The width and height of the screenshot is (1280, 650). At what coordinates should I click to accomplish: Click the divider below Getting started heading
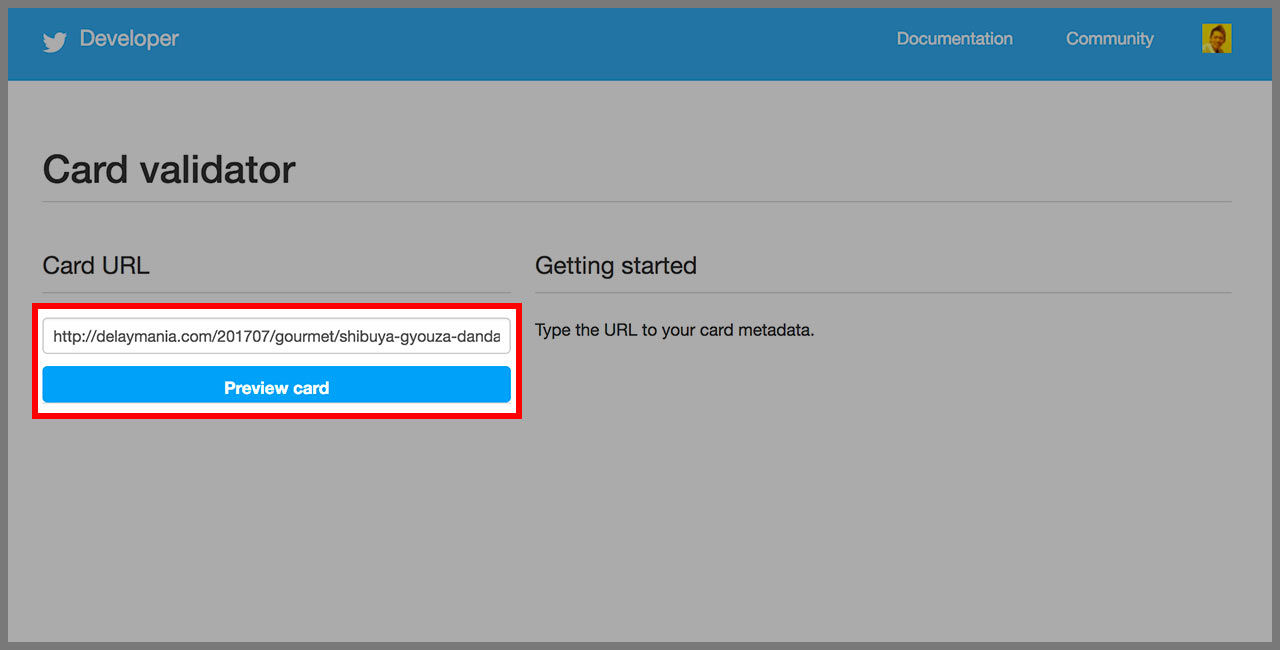(x=882, y=293)
